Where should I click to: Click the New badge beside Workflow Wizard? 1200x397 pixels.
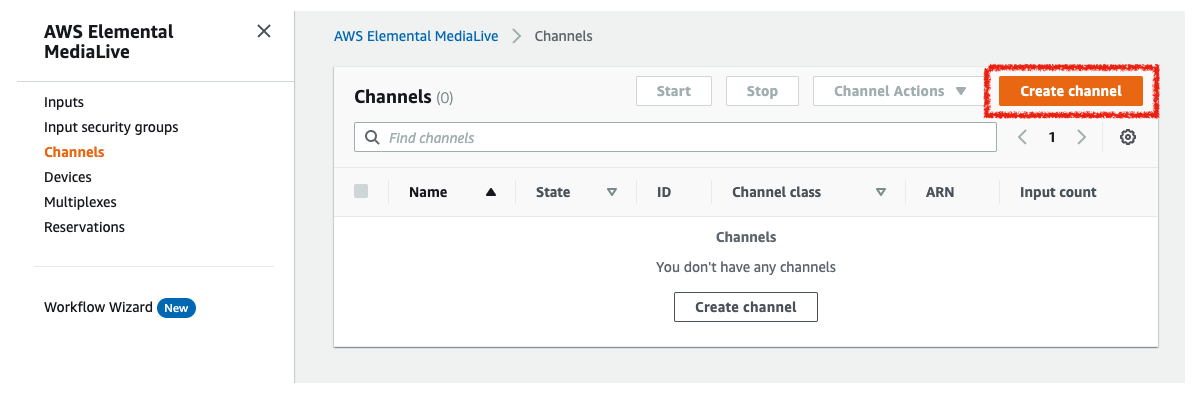pos(176,308)
